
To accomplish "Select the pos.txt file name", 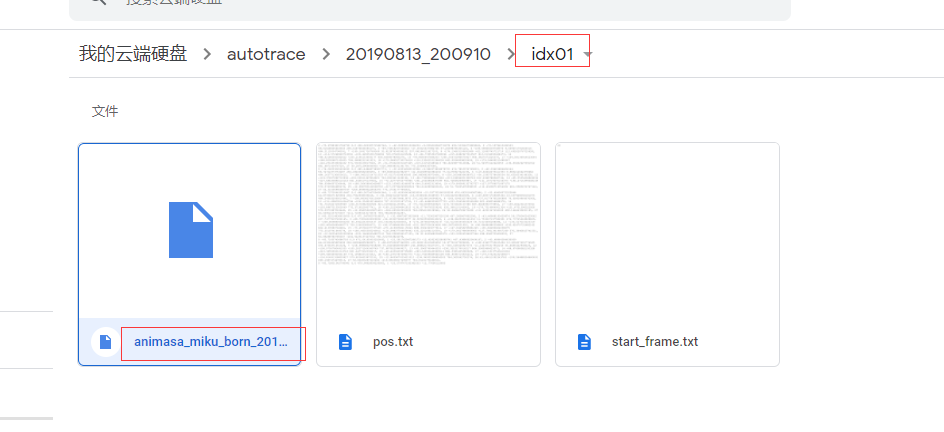I will coord(393,342).
